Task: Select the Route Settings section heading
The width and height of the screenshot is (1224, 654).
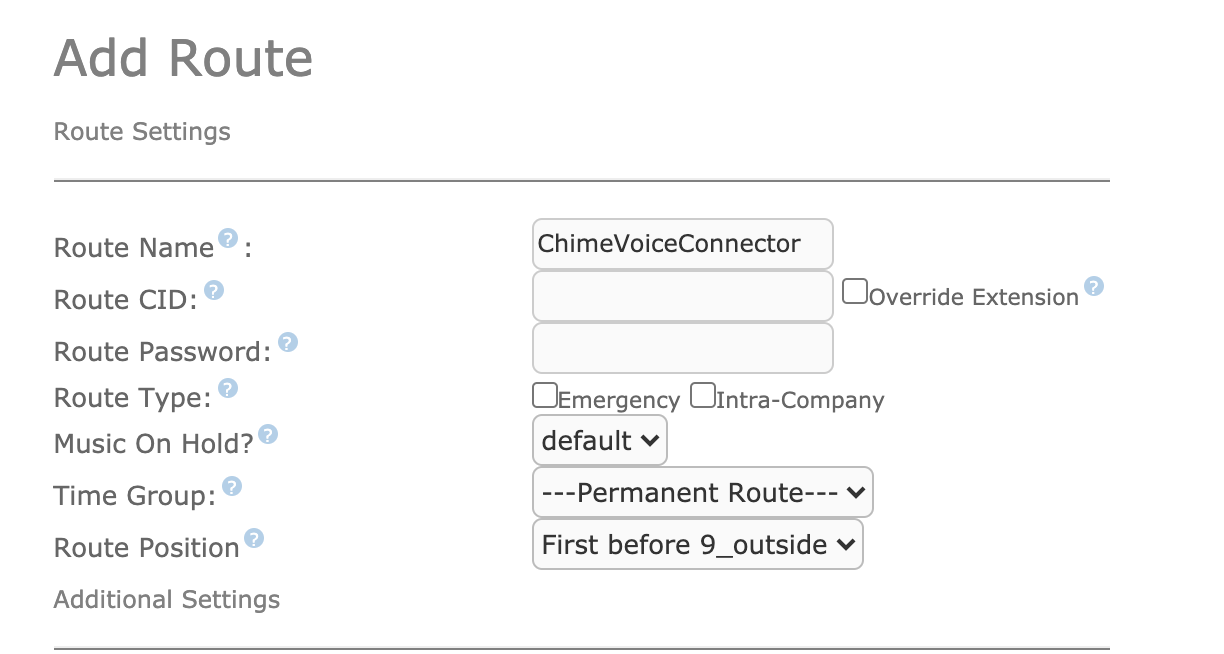Action: (x=142, y=132)
